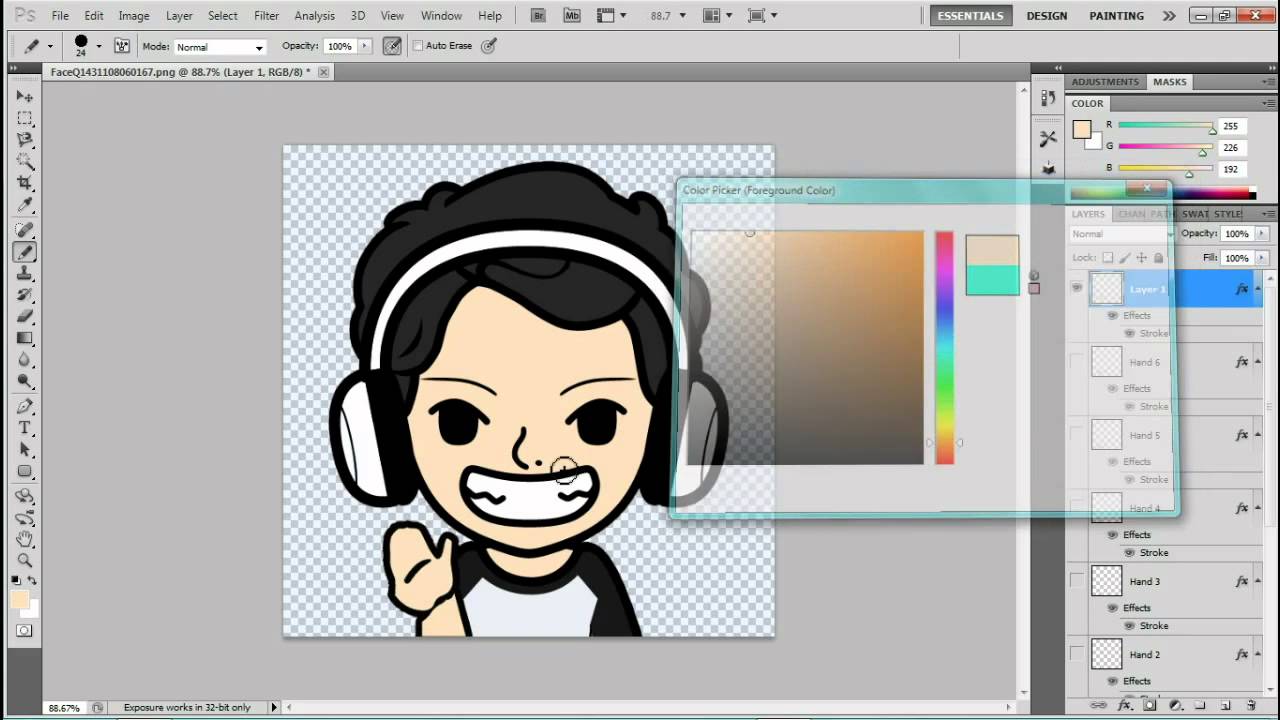
Task: Open the brush Mode dropdown
Action: (x=220, y=47)
